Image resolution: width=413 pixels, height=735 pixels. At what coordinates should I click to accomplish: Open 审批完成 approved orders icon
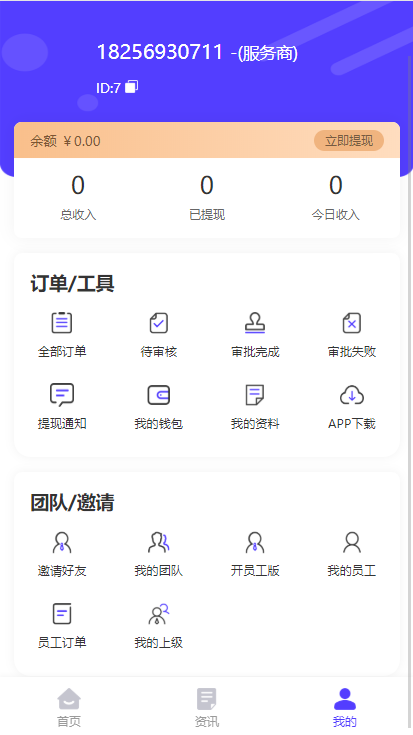click(x=255, y=322)
